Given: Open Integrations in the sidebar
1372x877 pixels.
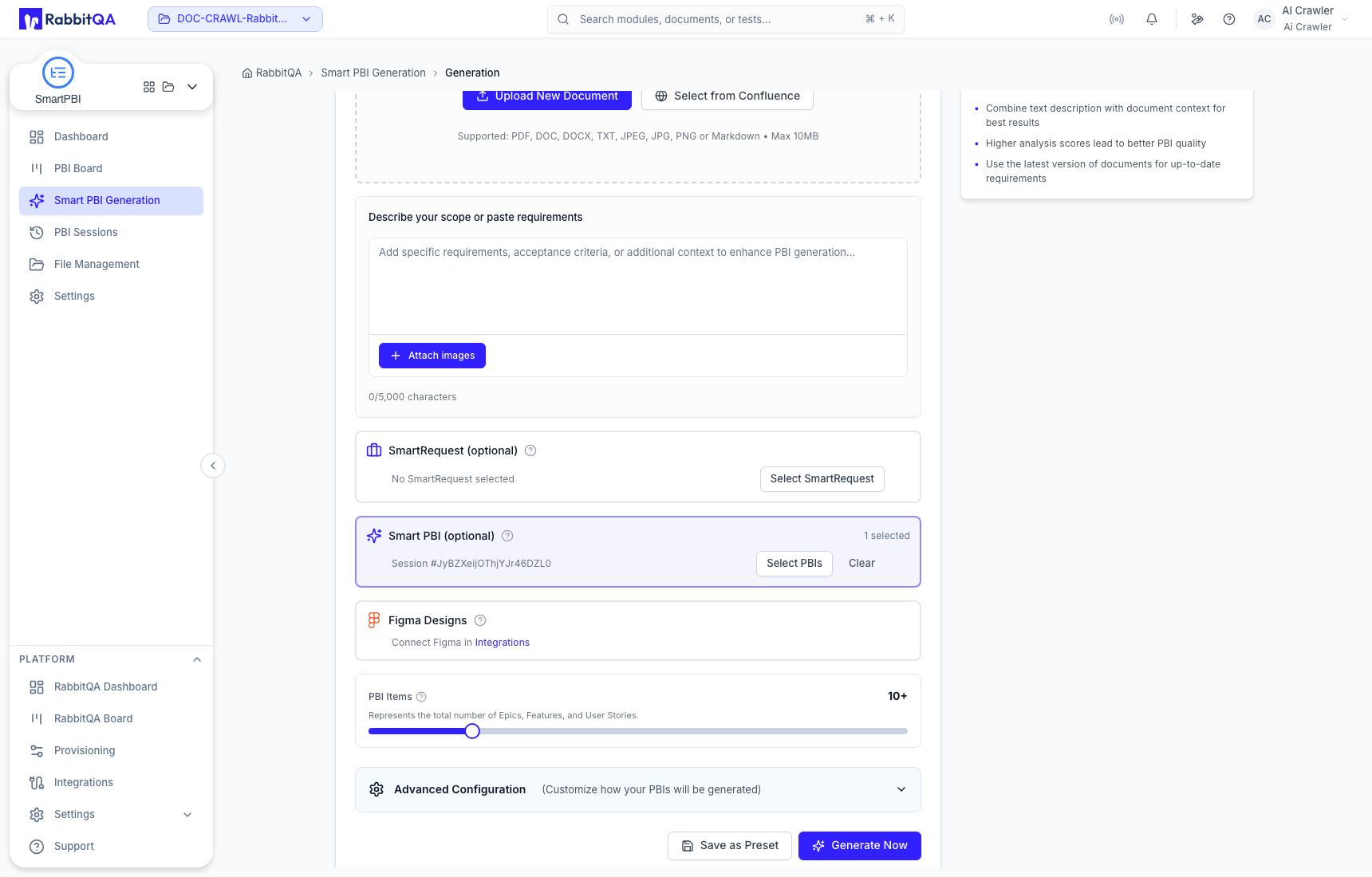Looking at the screenshot, I should coord(112,782).
